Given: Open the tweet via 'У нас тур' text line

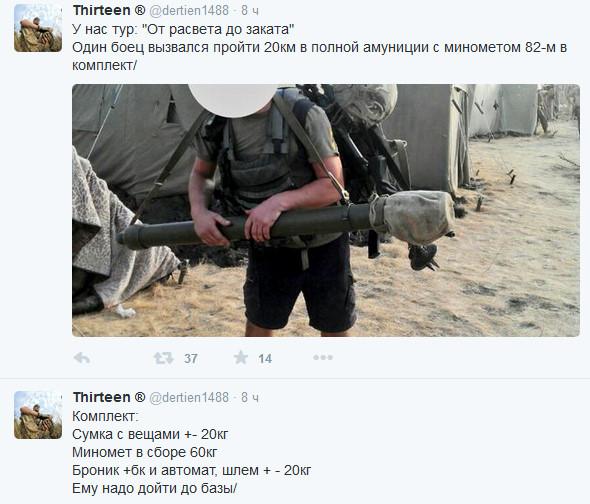Looking at the screenshot, I should (x=183, y=29).
